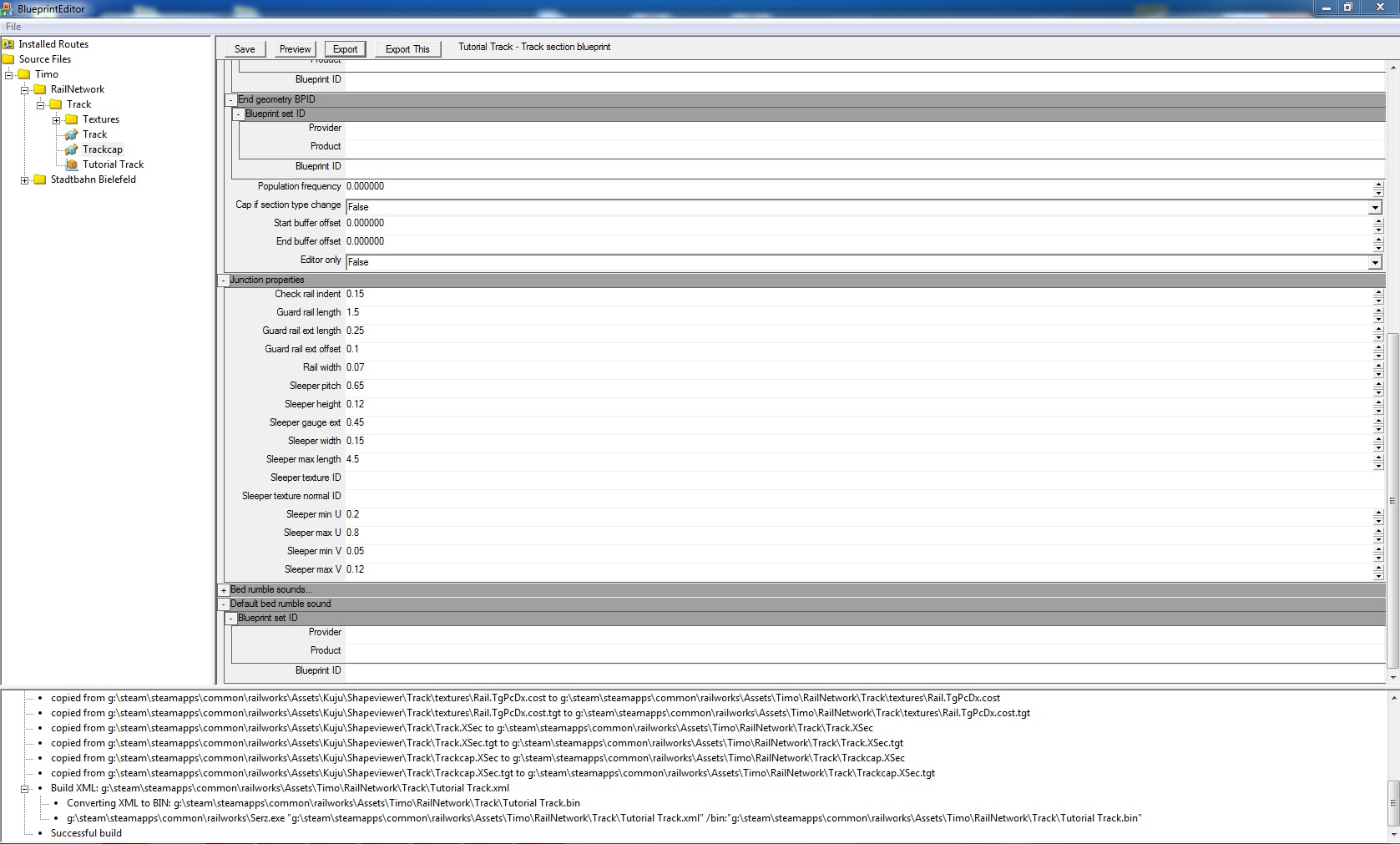Click the output log vertical scrollbar
Viewport: 1400px width, 844px height.
(1392, 802)
